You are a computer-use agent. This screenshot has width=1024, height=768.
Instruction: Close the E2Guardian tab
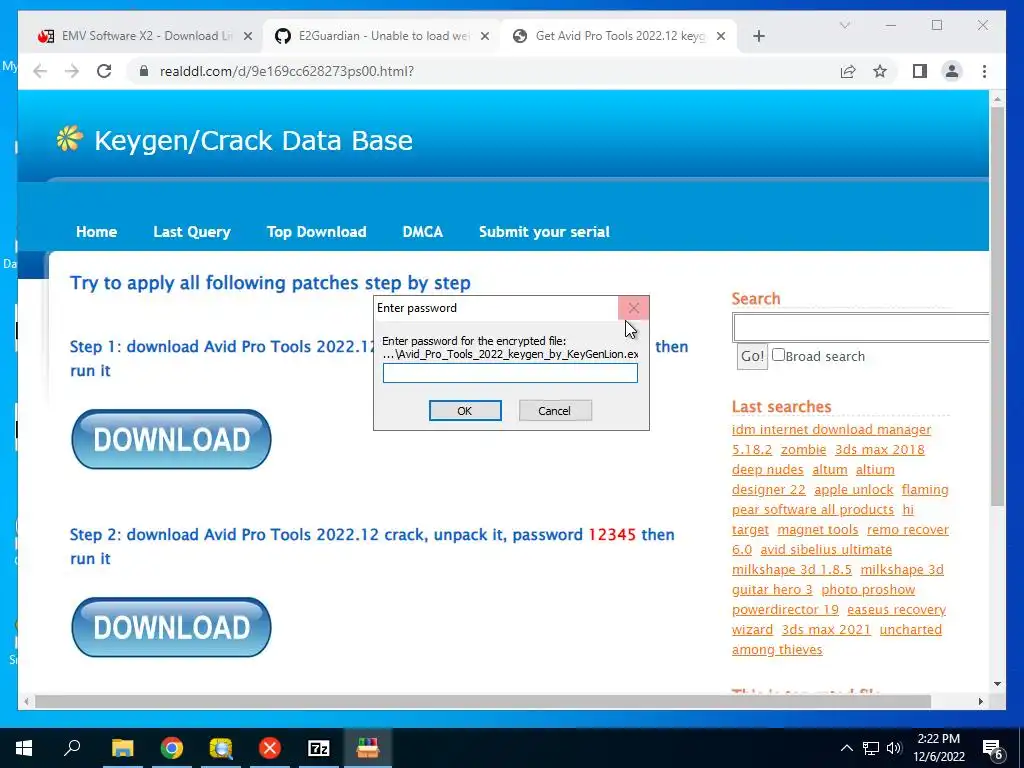coord(485,36)
